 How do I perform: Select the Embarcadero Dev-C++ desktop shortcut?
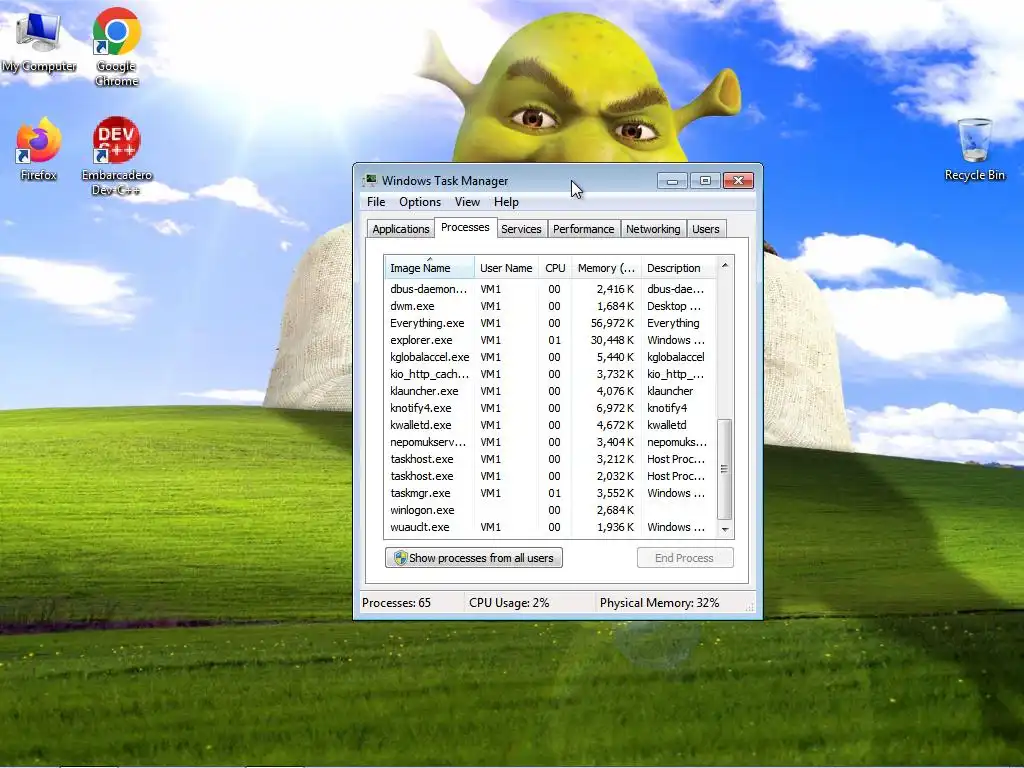116,156
